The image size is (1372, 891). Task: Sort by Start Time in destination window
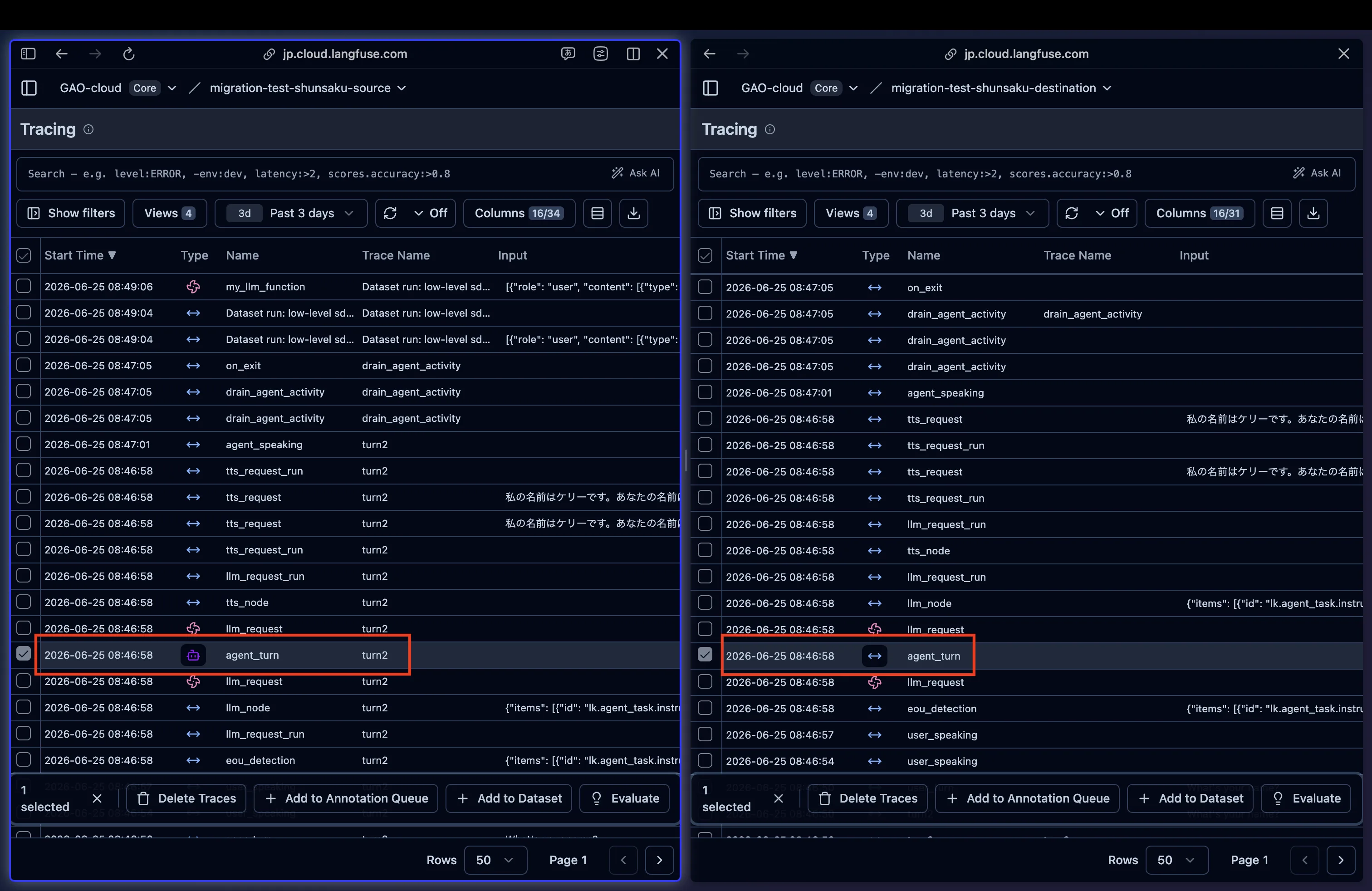click(761, 255)
